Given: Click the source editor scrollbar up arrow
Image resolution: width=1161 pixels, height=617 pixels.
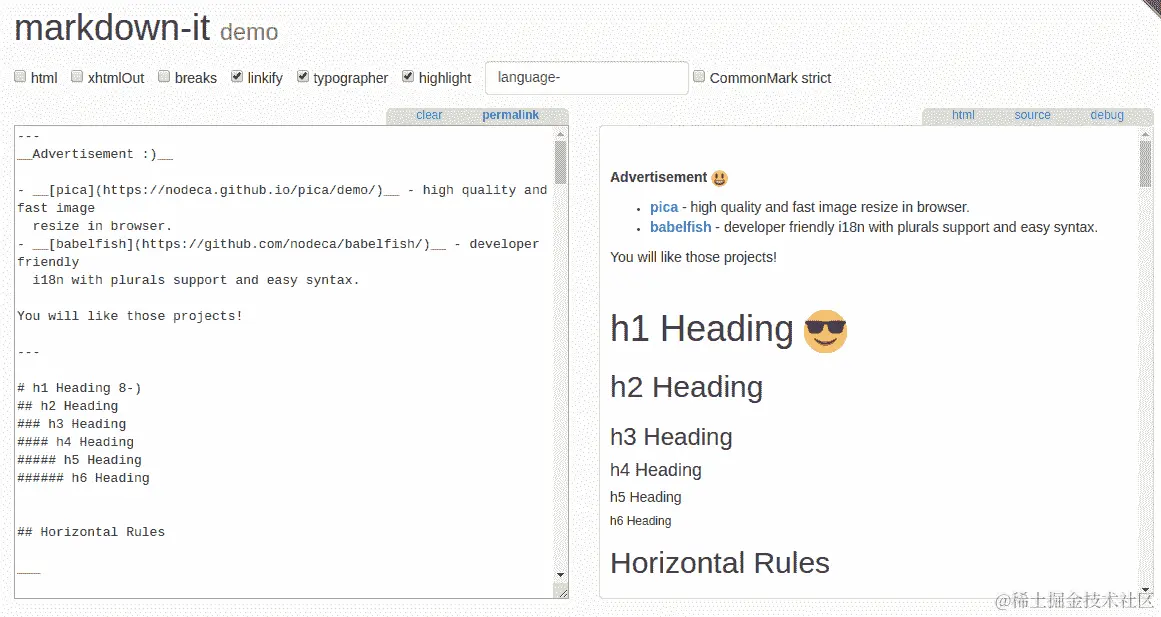Looking at the screenshot, I should tap(561, 134).
